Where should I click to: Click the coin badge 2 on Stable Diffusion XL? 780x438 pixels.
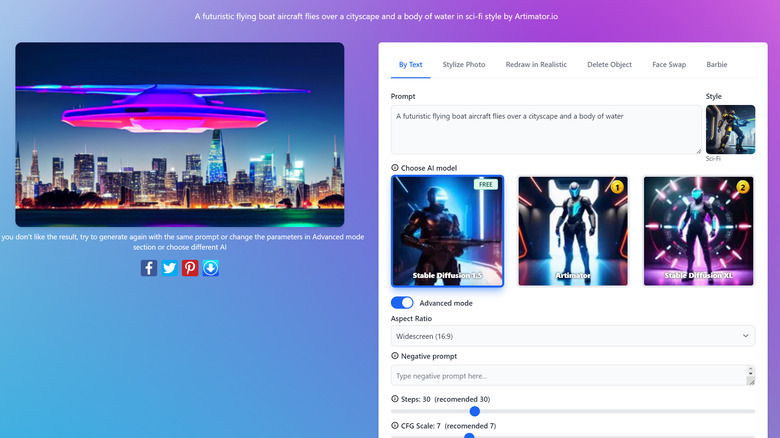[743, 187]
